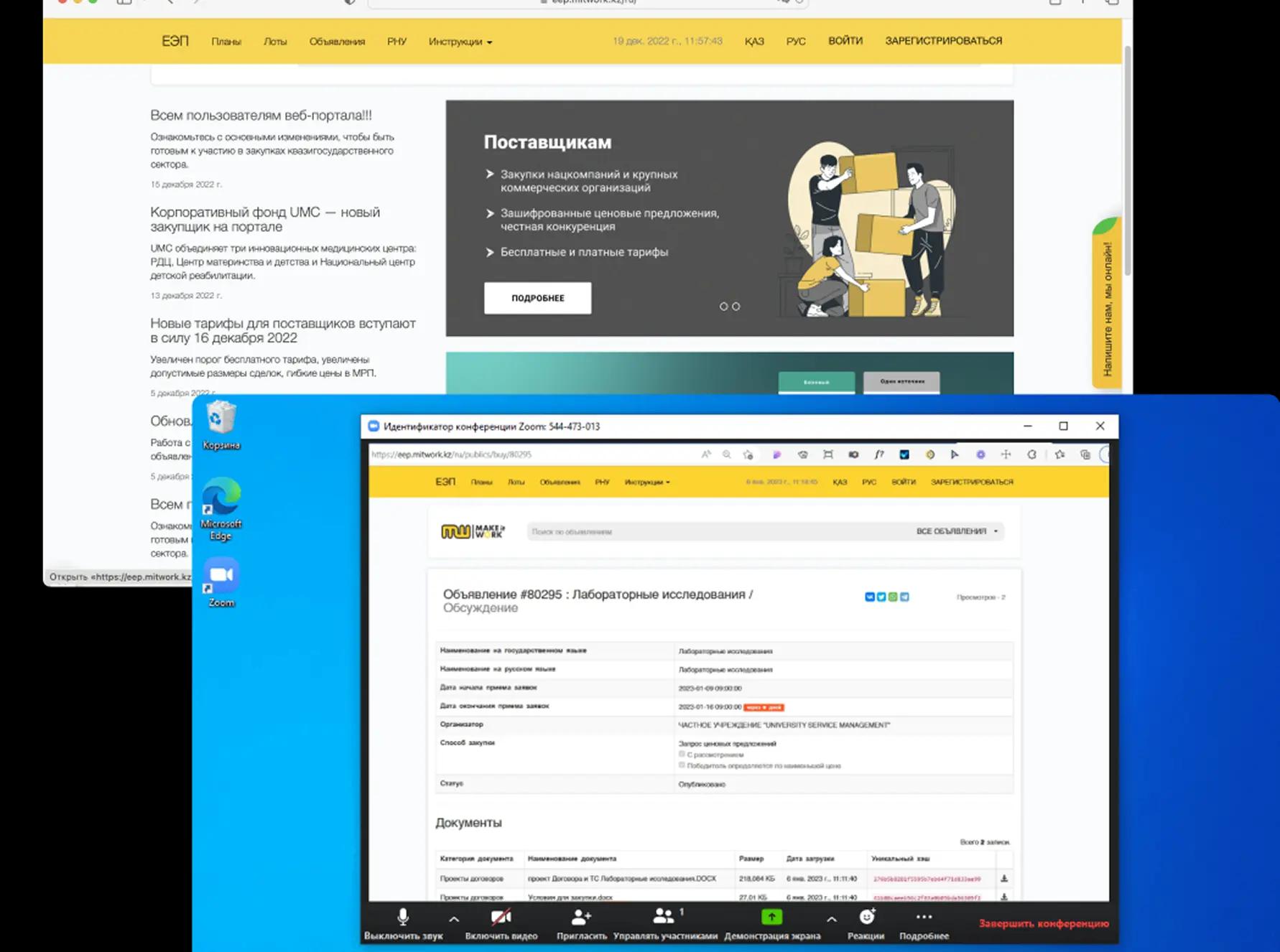Open the Лоты menu item in top navbar
This screenshot has height=952, width=1280.
[x=274, y=42]
